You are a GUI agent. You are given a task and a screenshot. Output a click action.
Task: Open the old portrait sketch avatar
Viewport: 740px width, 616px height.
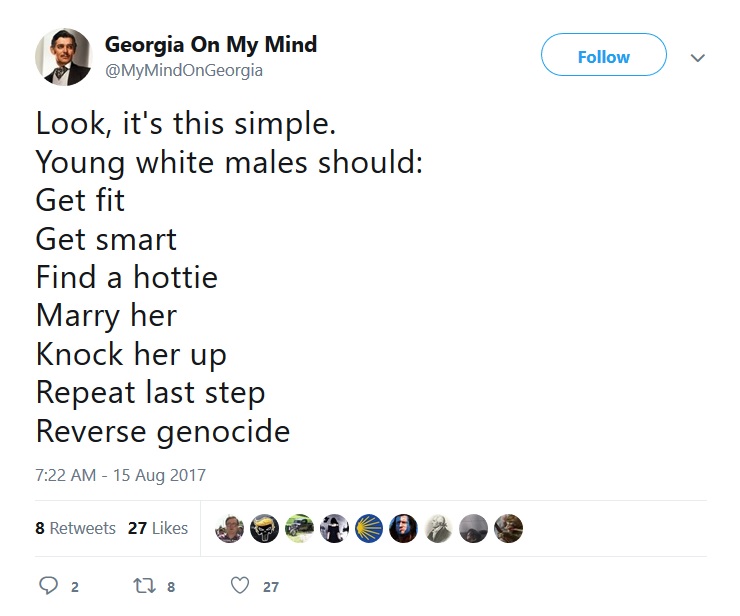pyautogui.click(x=438, y=528)
